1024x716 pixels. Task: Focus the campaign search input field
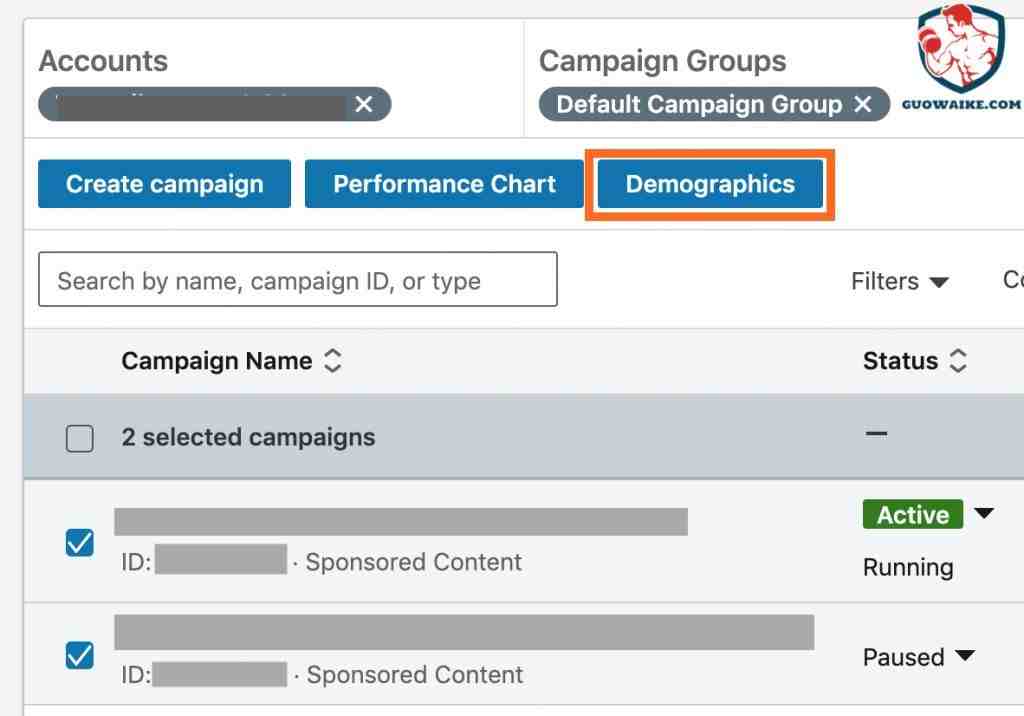point(298,279)
